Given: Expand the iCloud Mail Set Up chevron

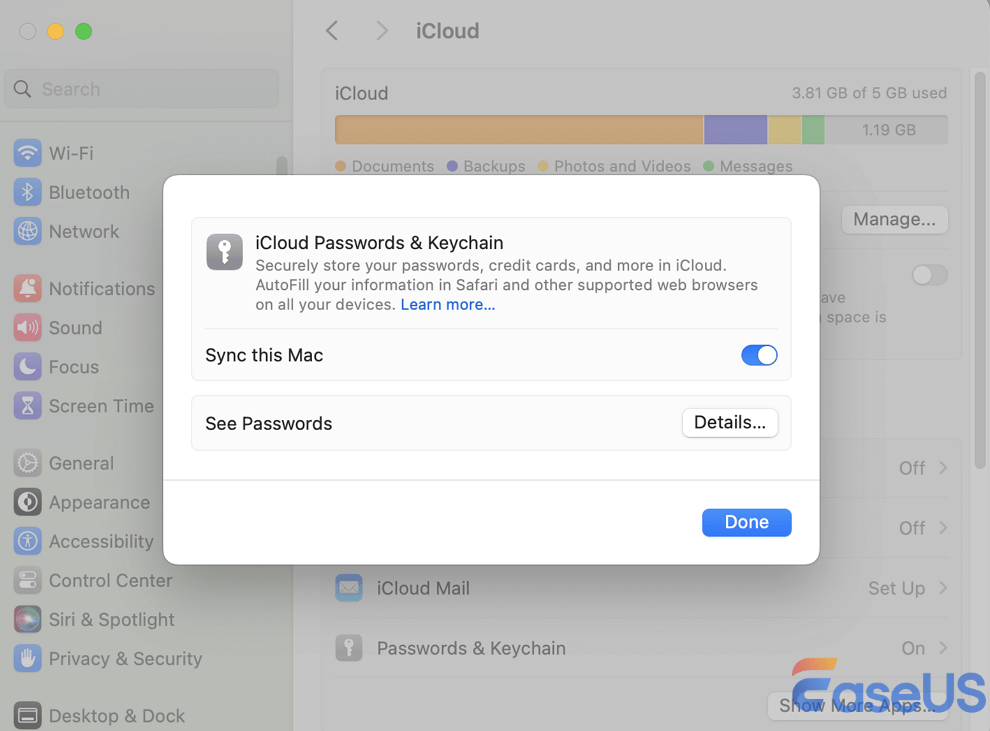Looking at the screenshot, I should (943, 588).
